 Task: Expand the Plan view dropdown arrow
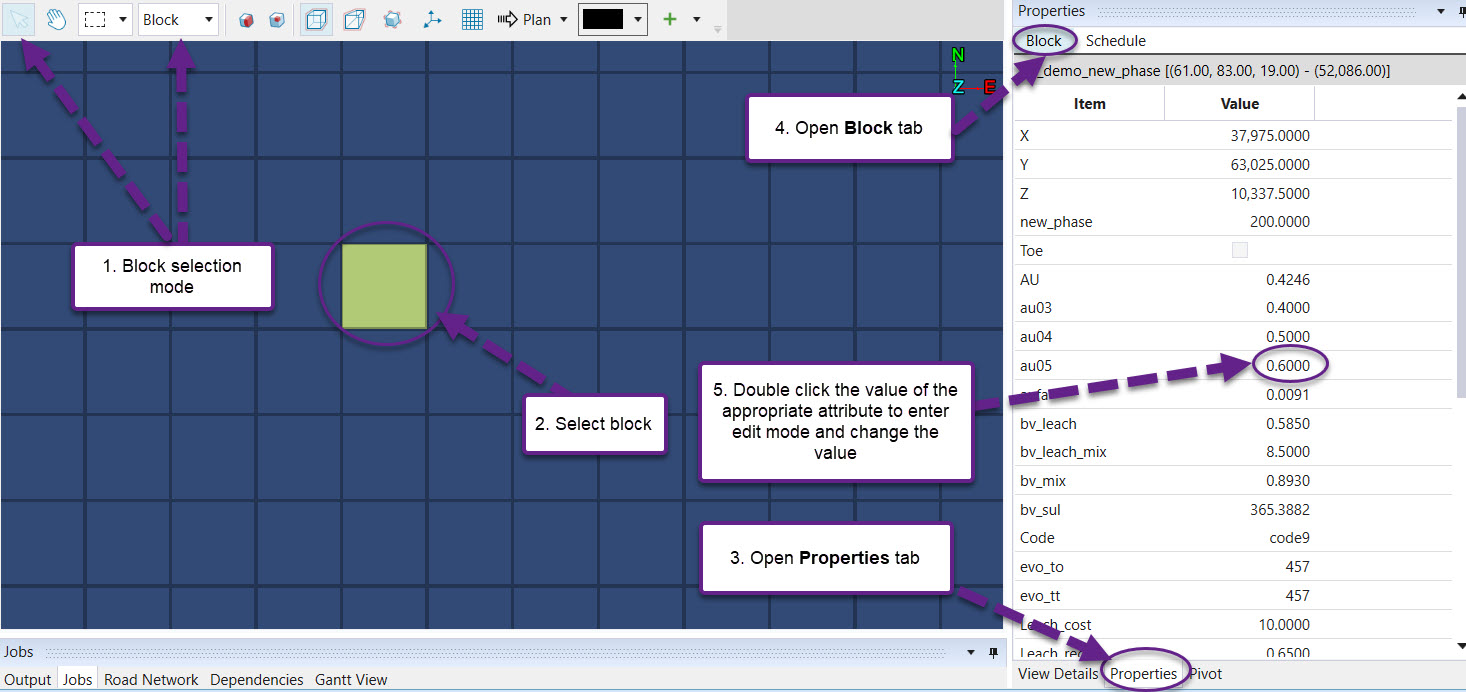tap(563, 20)
